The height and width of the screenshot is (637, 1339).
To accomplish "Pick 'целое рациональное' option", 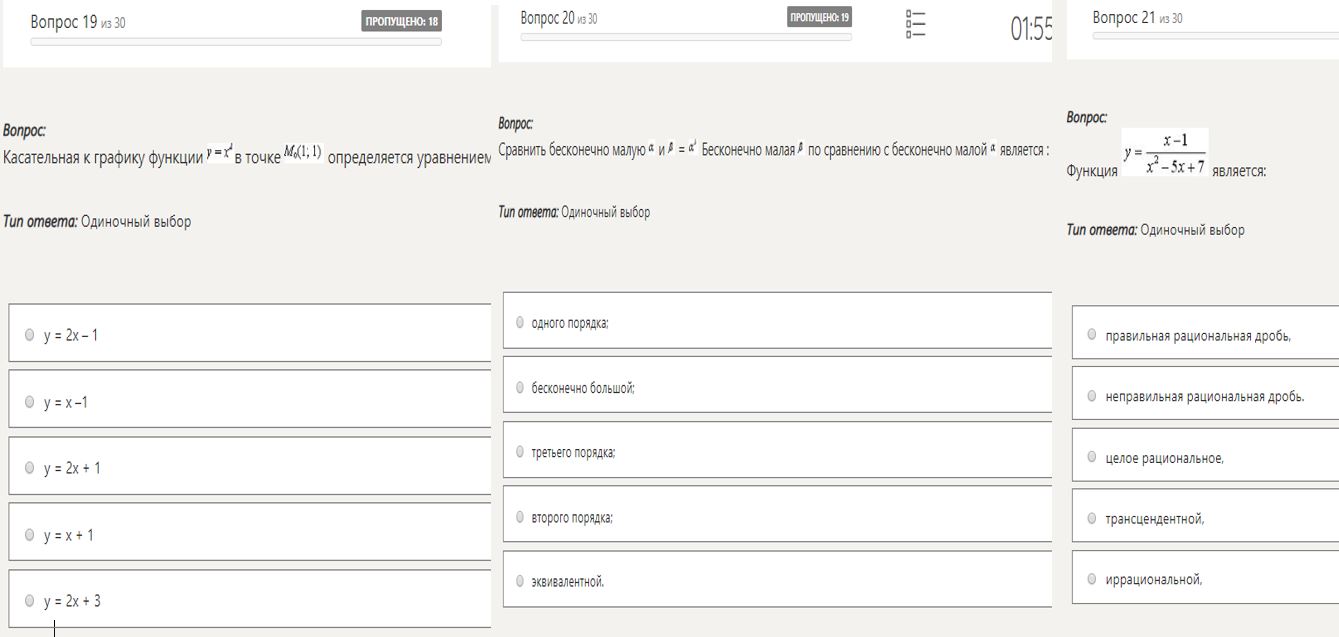I will (1091, 458).
